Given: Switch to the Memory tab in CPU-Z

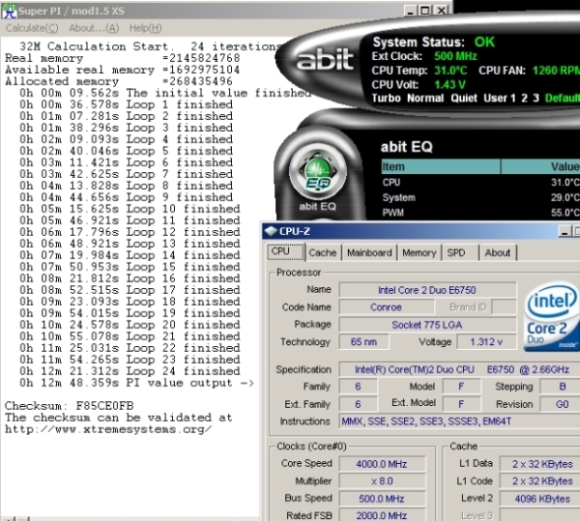Looking at the screenshot, I should [x=419, y=253].
